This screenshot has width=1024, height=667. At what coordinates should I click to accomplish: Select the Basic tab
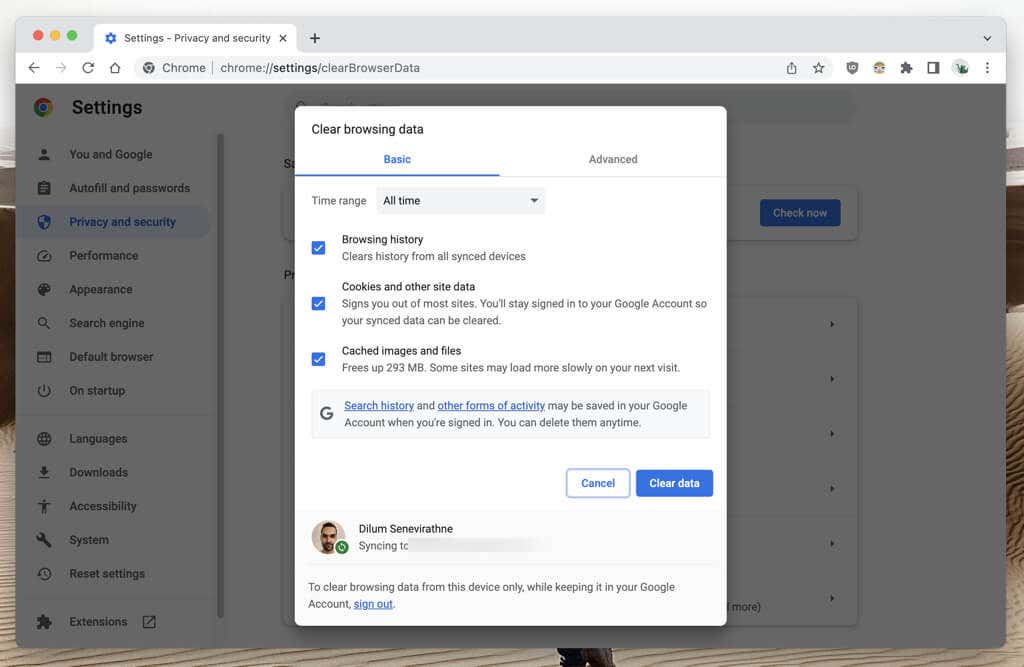397,159
